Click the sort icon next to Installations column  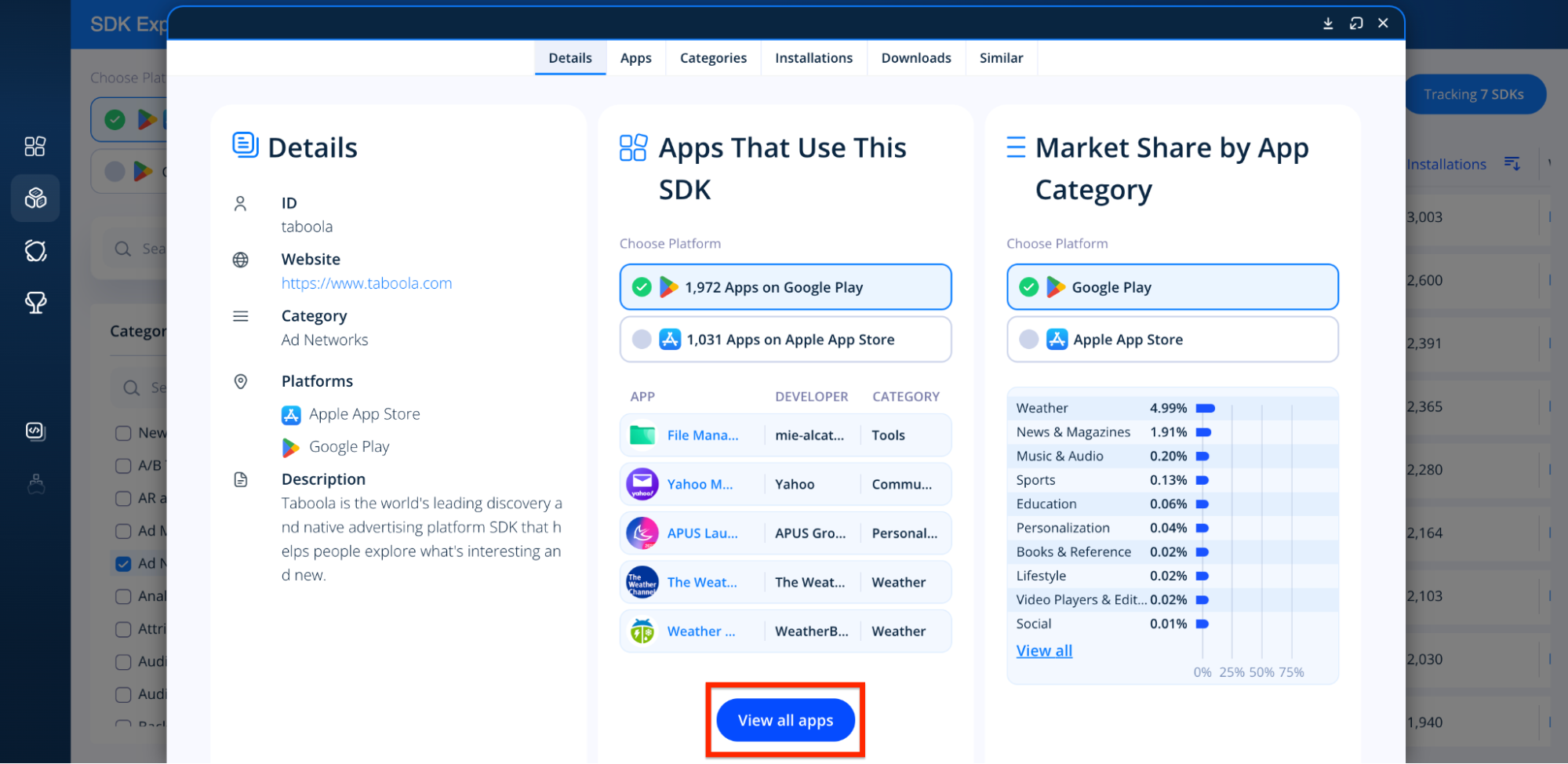click(1512, 163)
